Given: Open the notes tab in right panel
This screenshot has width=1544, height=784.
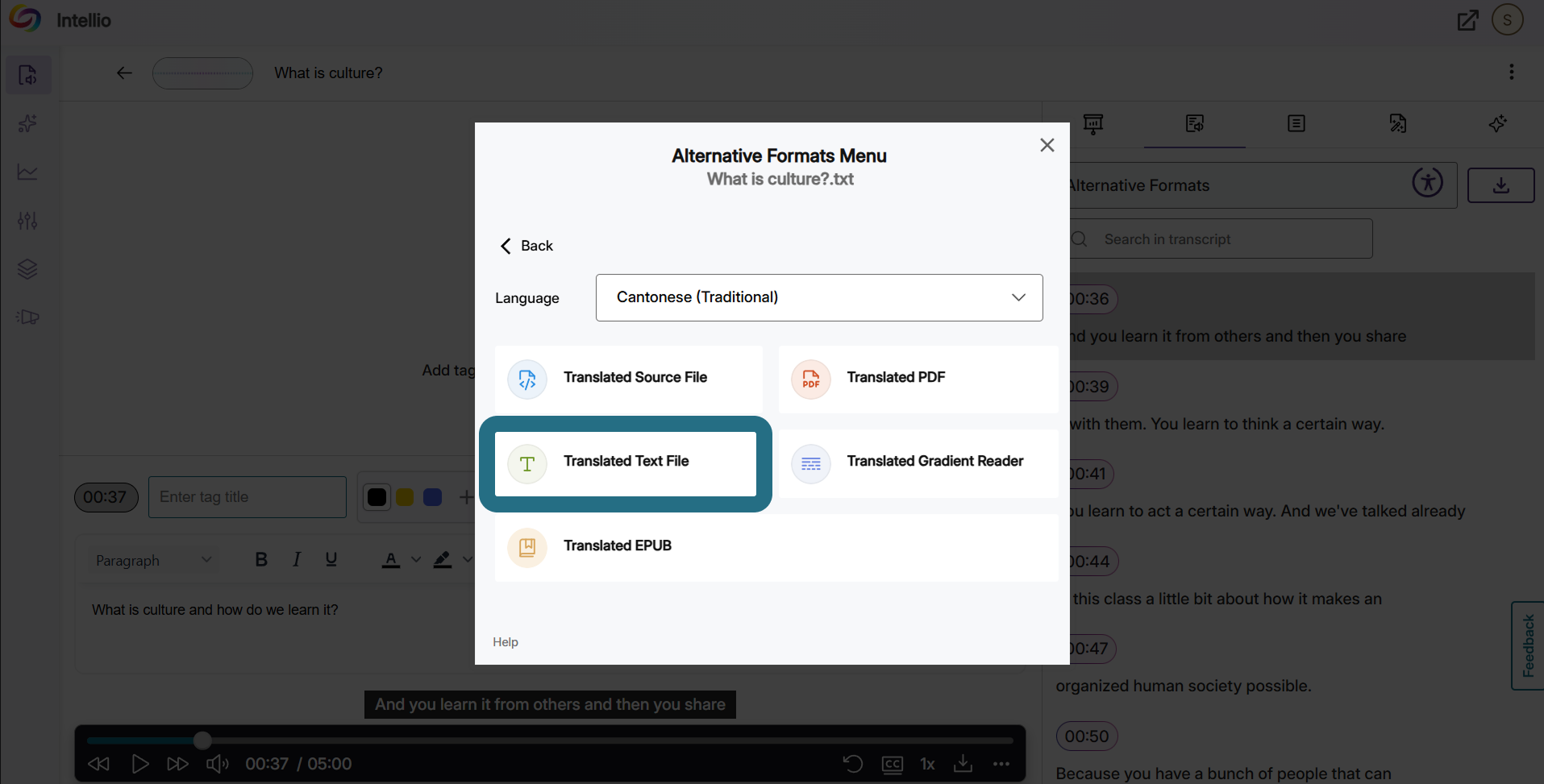Looking at the screenshot, I should tap(1296, 123).
